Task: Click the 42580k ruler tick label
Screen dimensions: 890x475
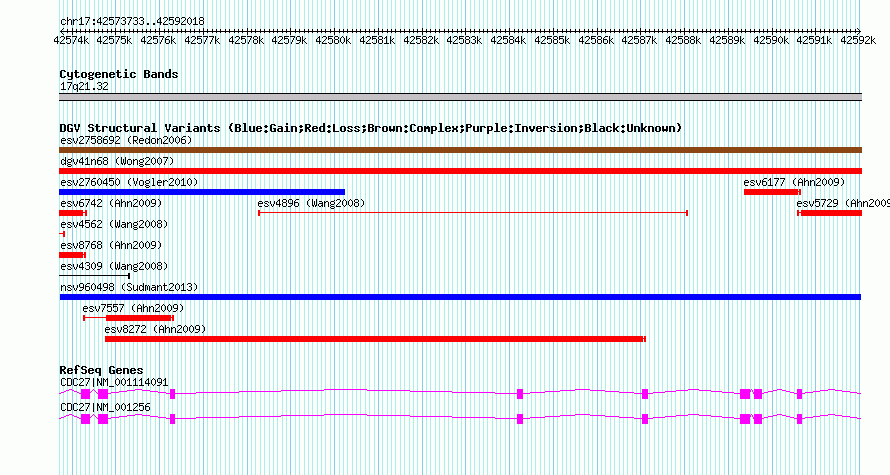Action: pos(333,40)
